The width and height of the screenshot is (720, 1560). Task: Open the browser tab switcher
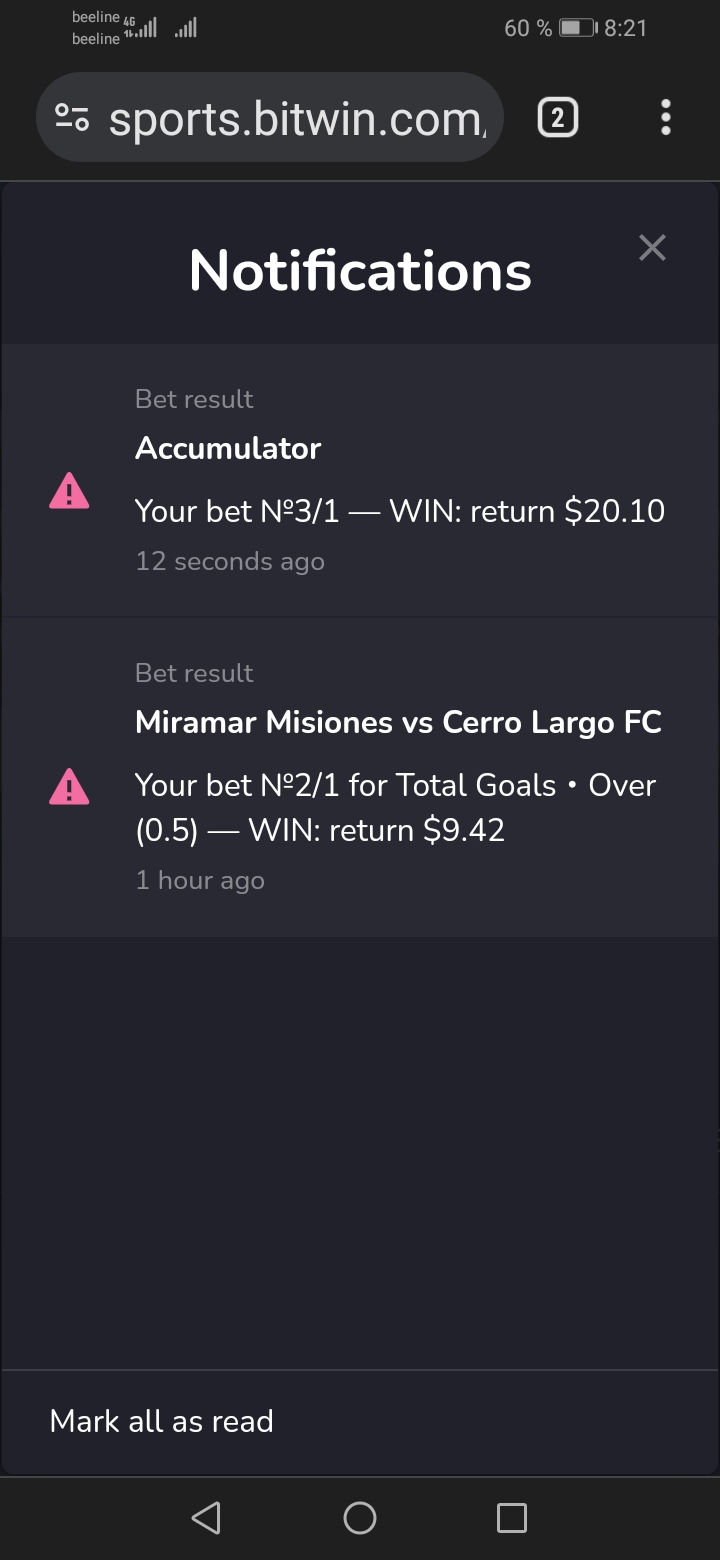[558, 119]
